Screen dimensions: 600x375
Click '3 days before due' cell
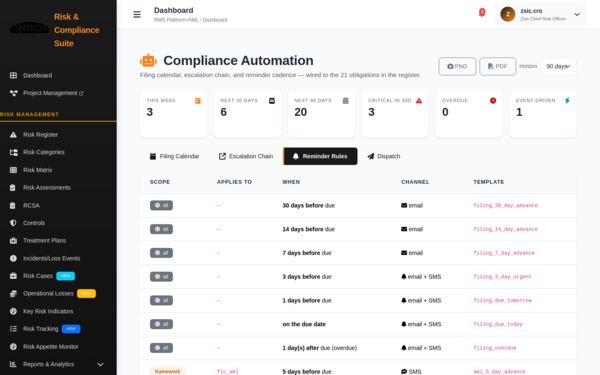307,277
